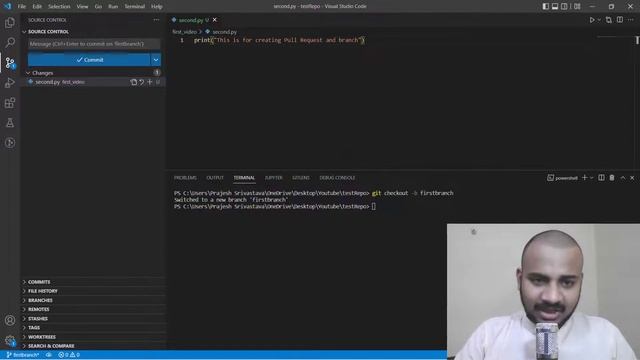Click the commit message input field
The height and width of the screenshot is (360, 640).
(94, 44)
